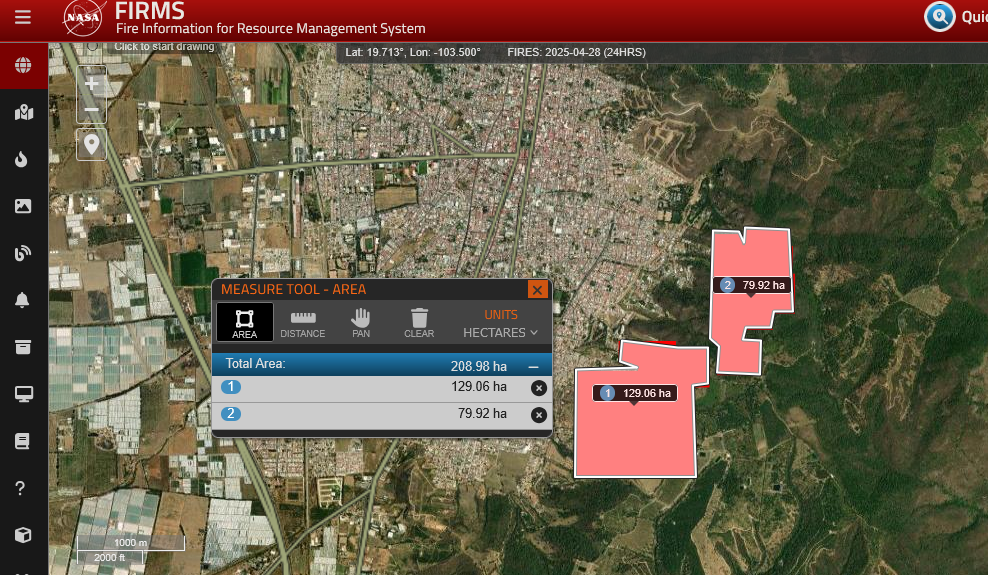Open the map layers sidebar icon

(x=23, y=113)
